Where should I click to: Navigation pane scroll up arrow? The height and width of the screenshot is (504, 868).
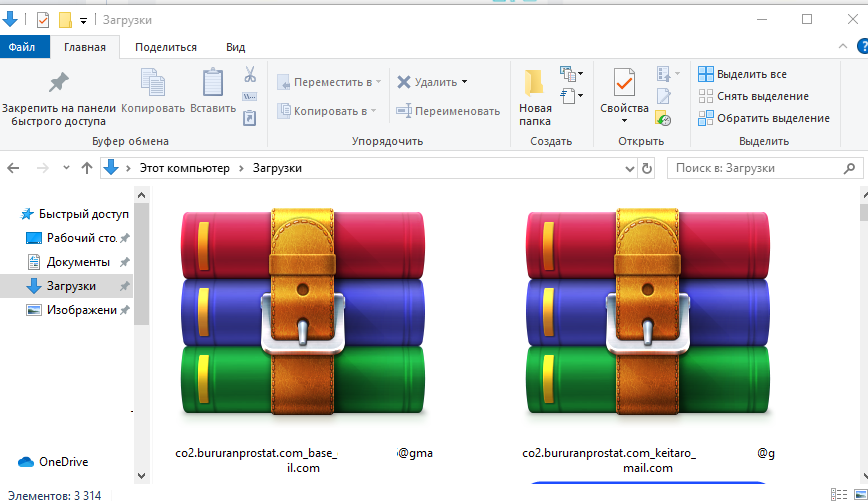tap(142, 195)
